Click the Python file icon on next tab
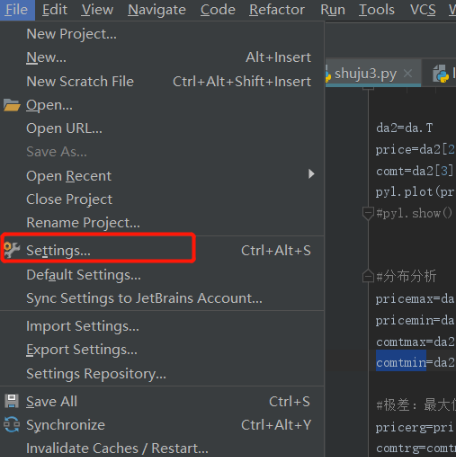Image resolution: width=458 pixels, height=457 pixels. [x=441, y=74]
